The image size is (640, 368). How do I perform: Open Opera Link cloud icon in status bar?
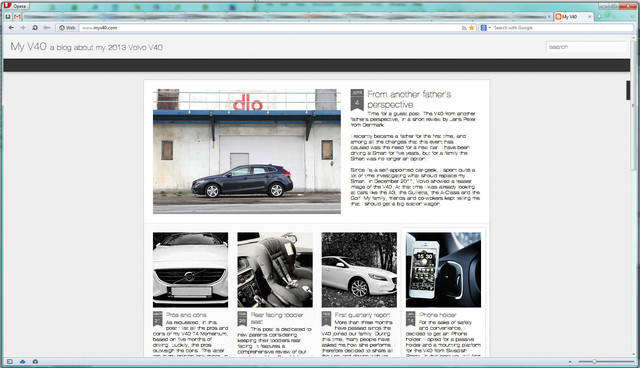click(x=22, y=361)
